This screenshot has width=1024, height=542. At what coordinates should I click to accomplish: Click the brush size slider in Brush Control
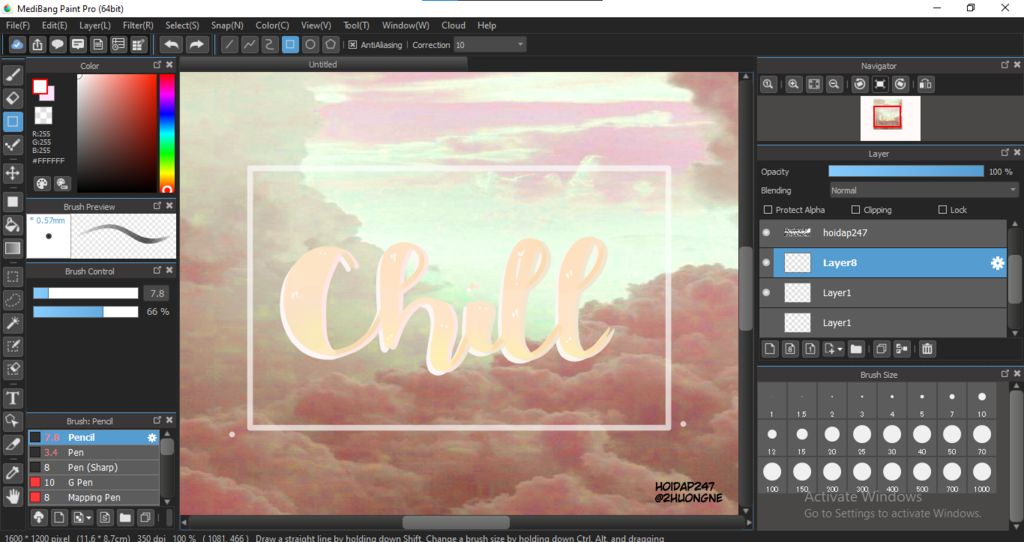86,293
